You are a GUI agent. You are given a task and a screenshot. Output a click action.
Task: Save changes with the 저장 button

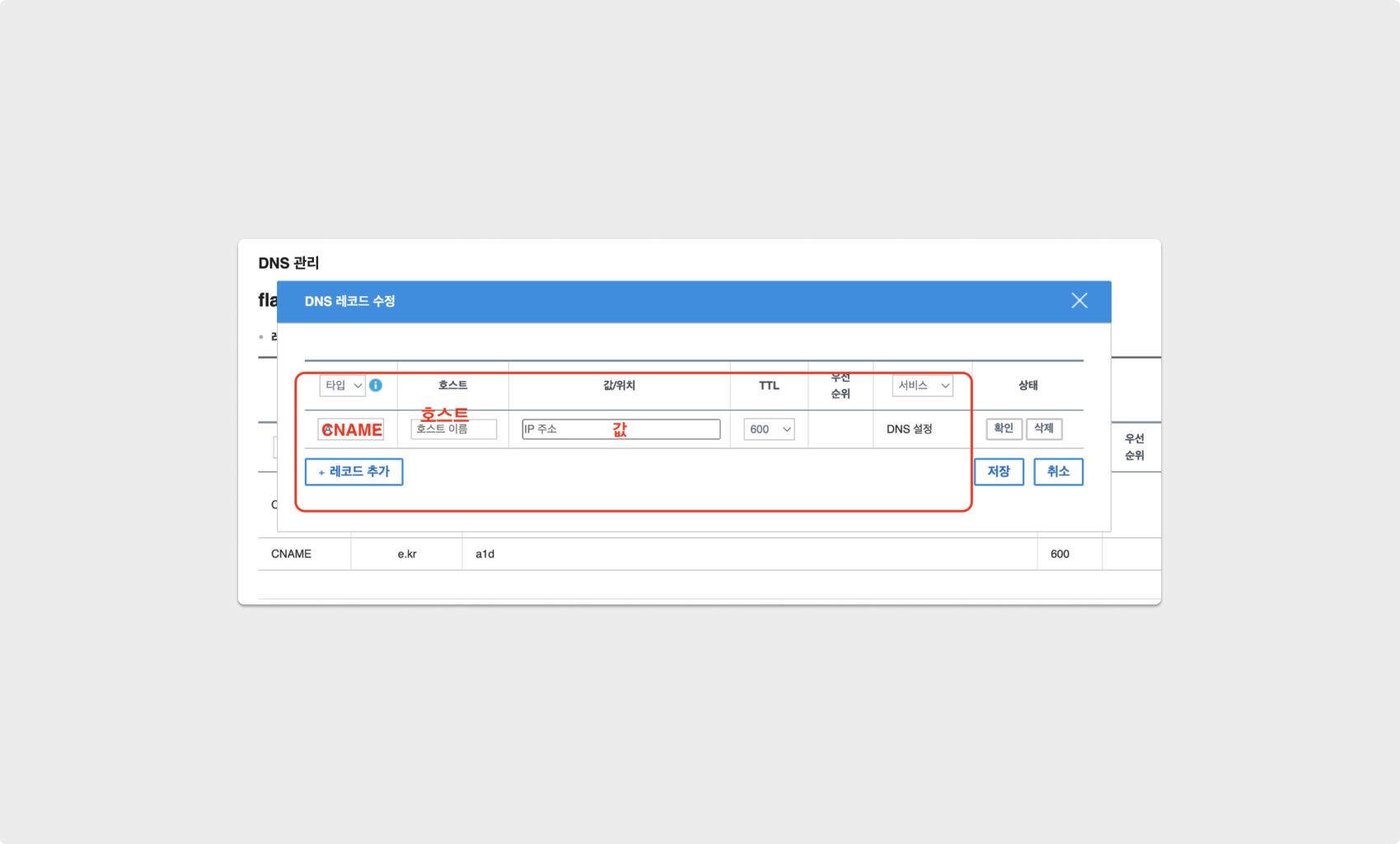click(999, 471)
